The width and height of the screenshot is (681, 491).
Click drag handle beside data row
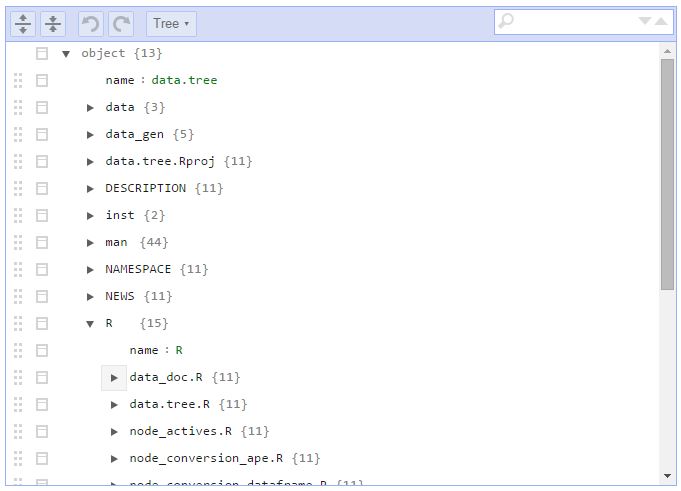[18, 107]
